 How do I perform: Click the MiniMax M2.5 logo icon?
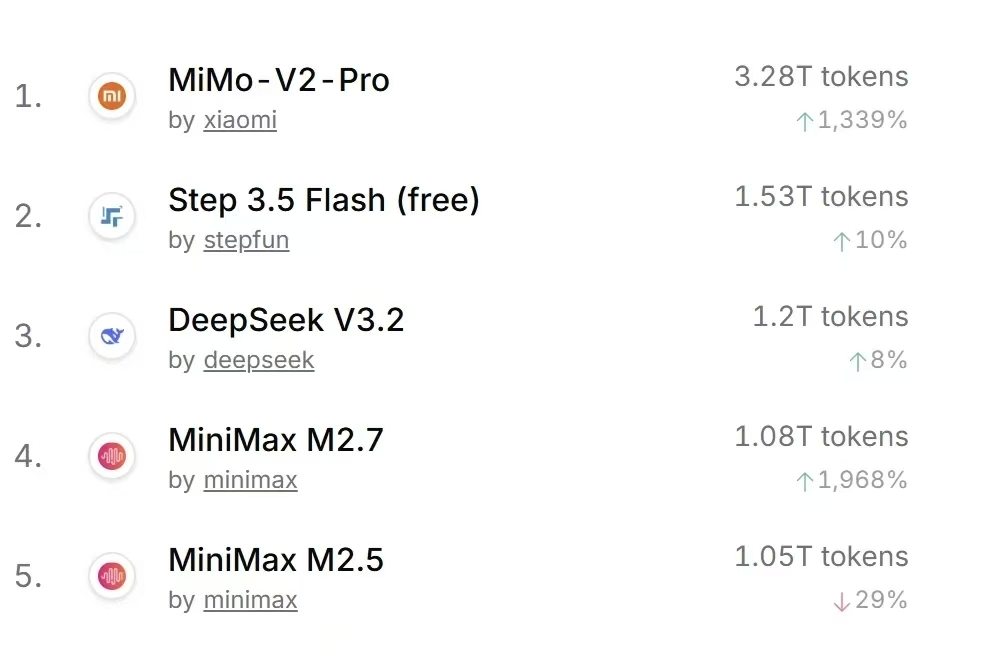click(111, 577)
